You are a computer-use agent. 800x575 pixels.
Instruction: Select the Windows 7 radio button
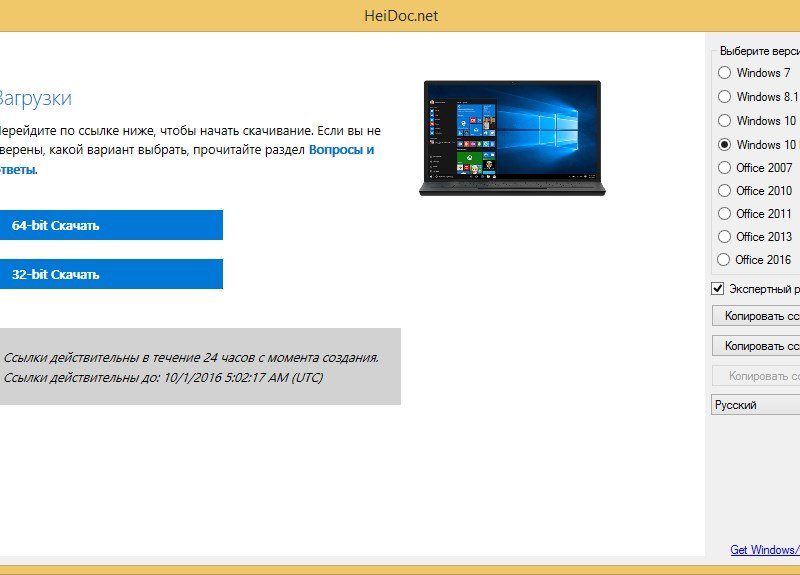(724, 72)
